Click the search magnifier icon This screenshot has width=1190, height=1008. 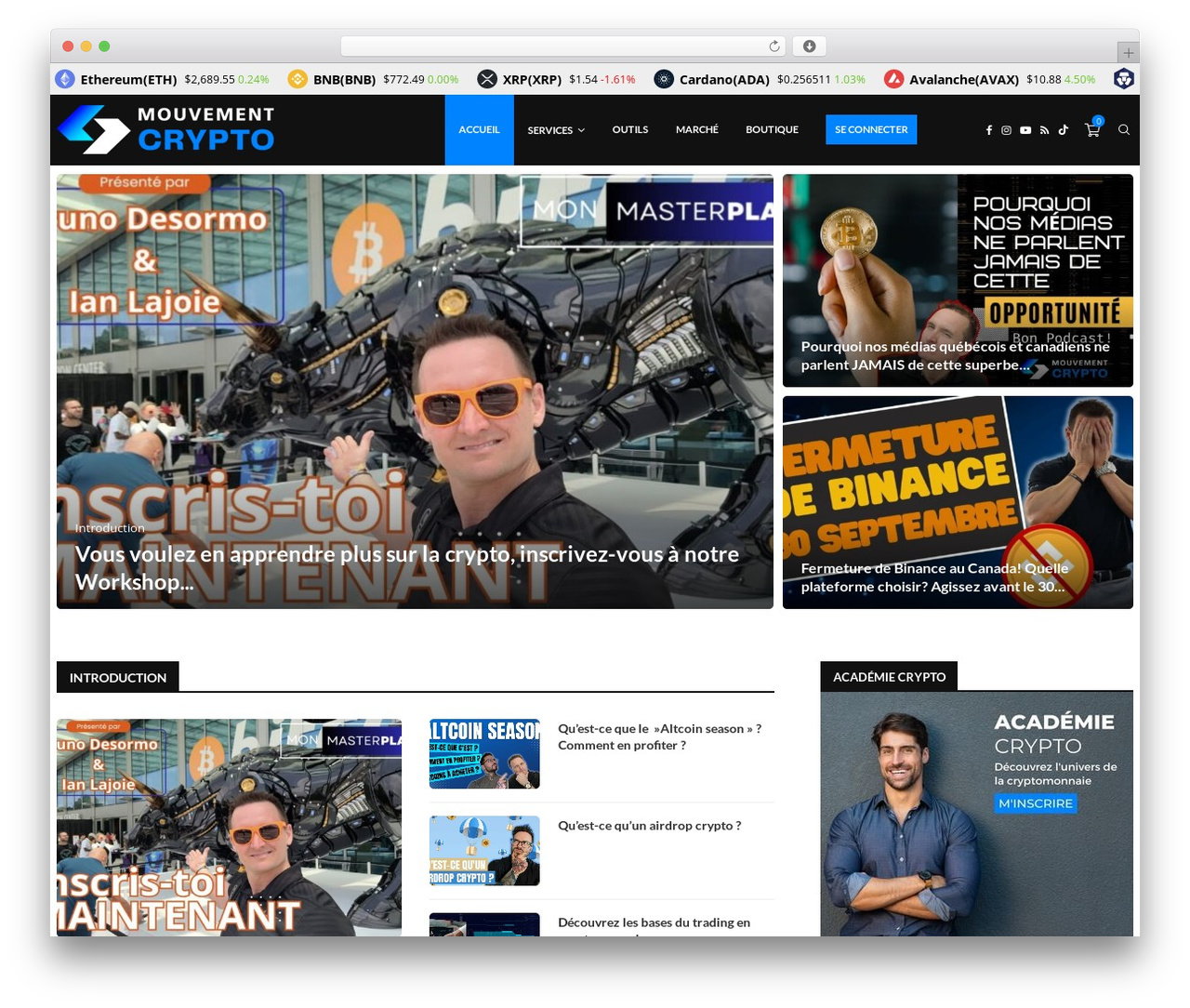(x=1124, y=130)
